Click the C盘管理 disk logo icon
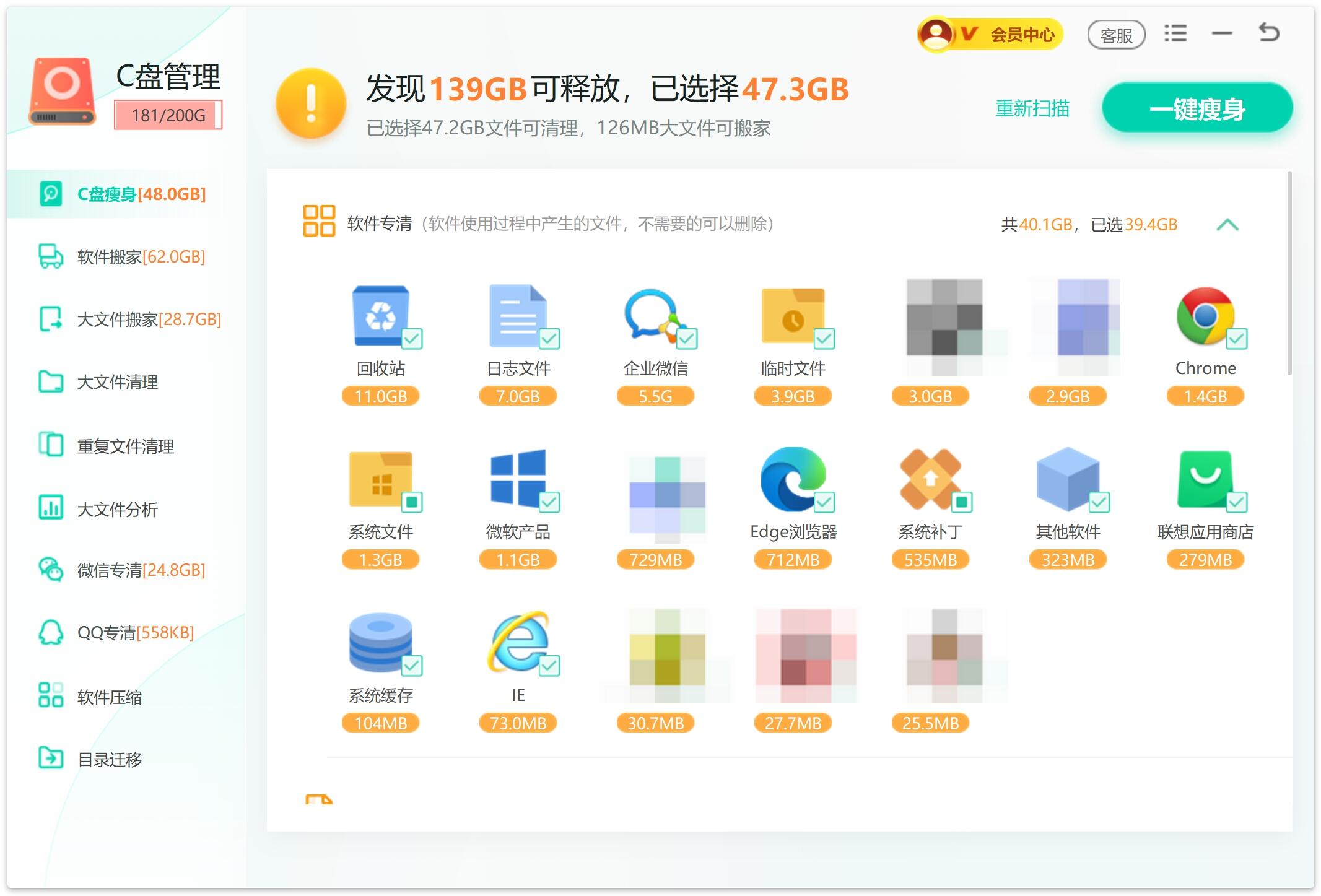The height and width of the screenshot is (896, 1321). 63,91
